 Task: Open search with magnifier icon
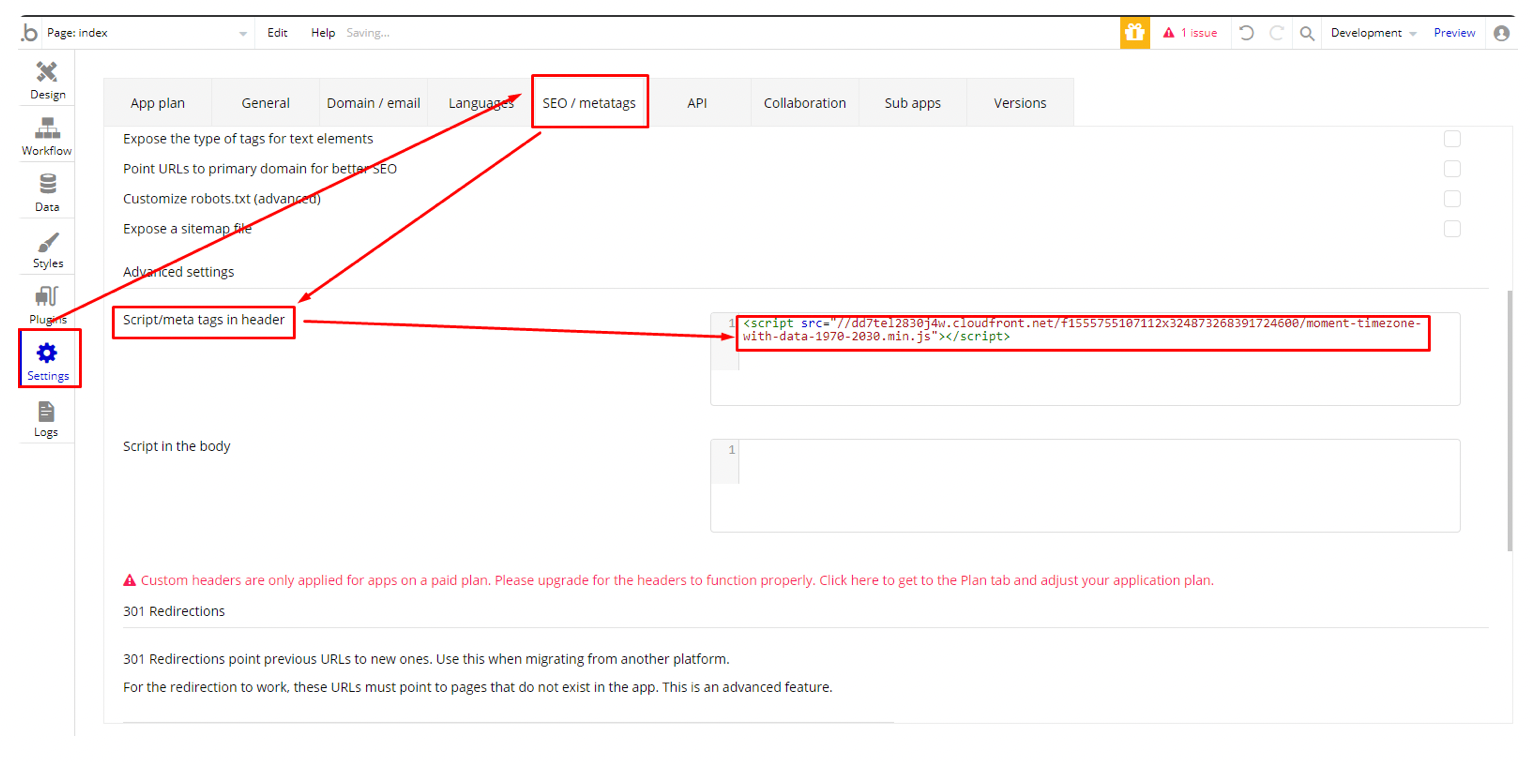tap(1307, 33)
